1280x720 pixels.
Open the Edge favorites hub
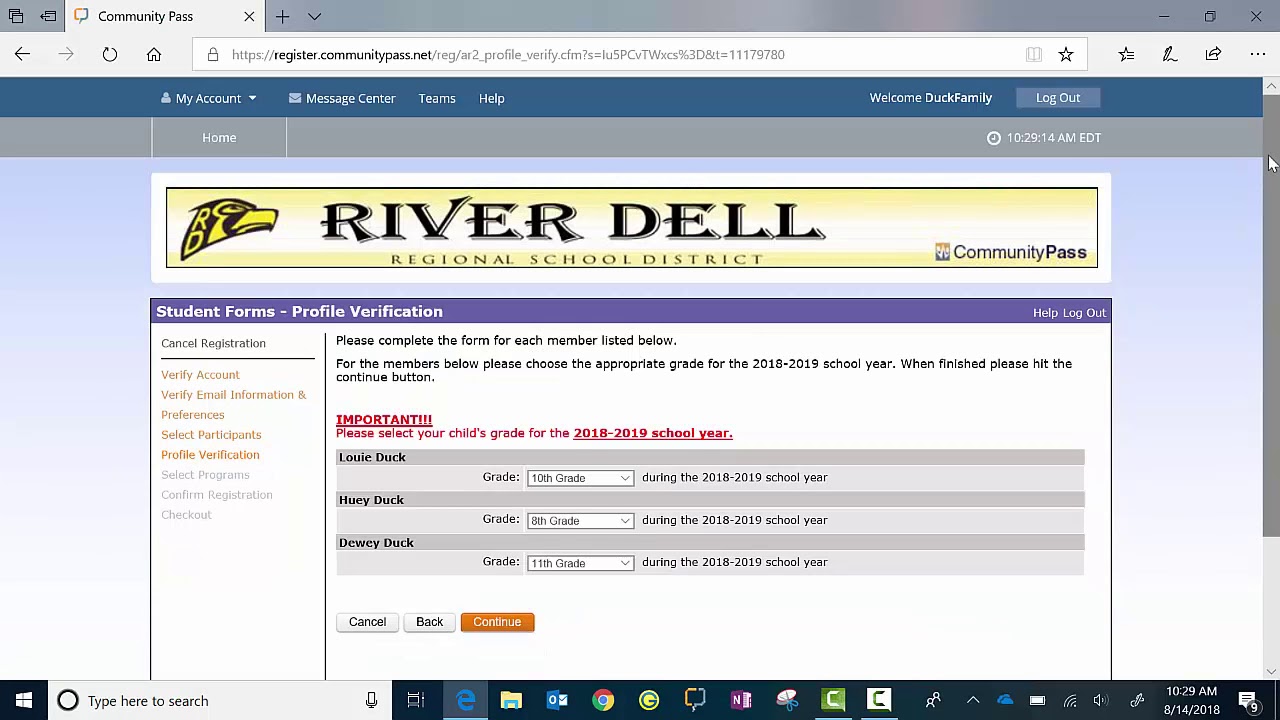(x=1126, y=55)
